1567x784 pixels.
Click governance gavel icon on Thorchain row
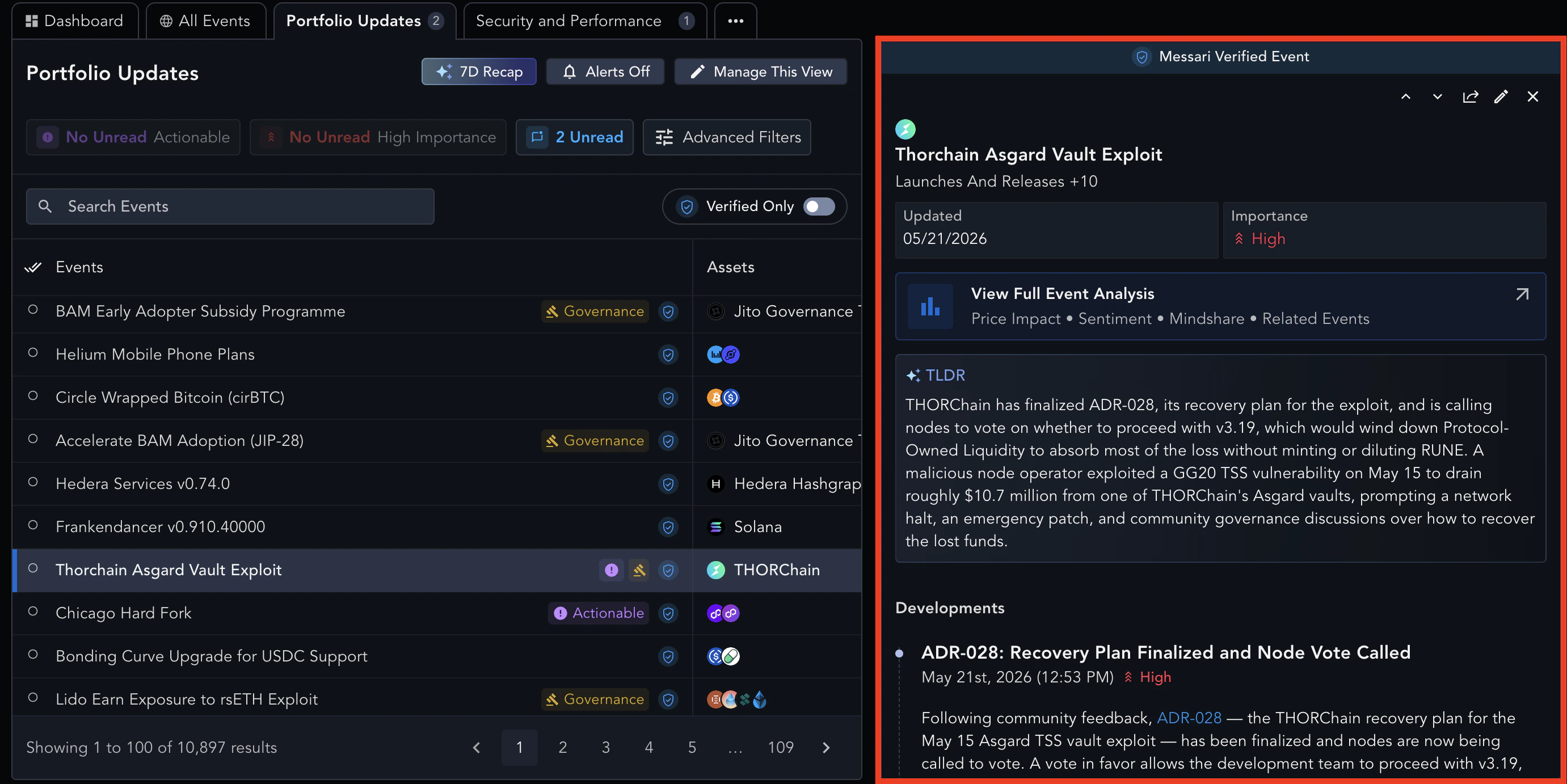(x=639, y=571)
